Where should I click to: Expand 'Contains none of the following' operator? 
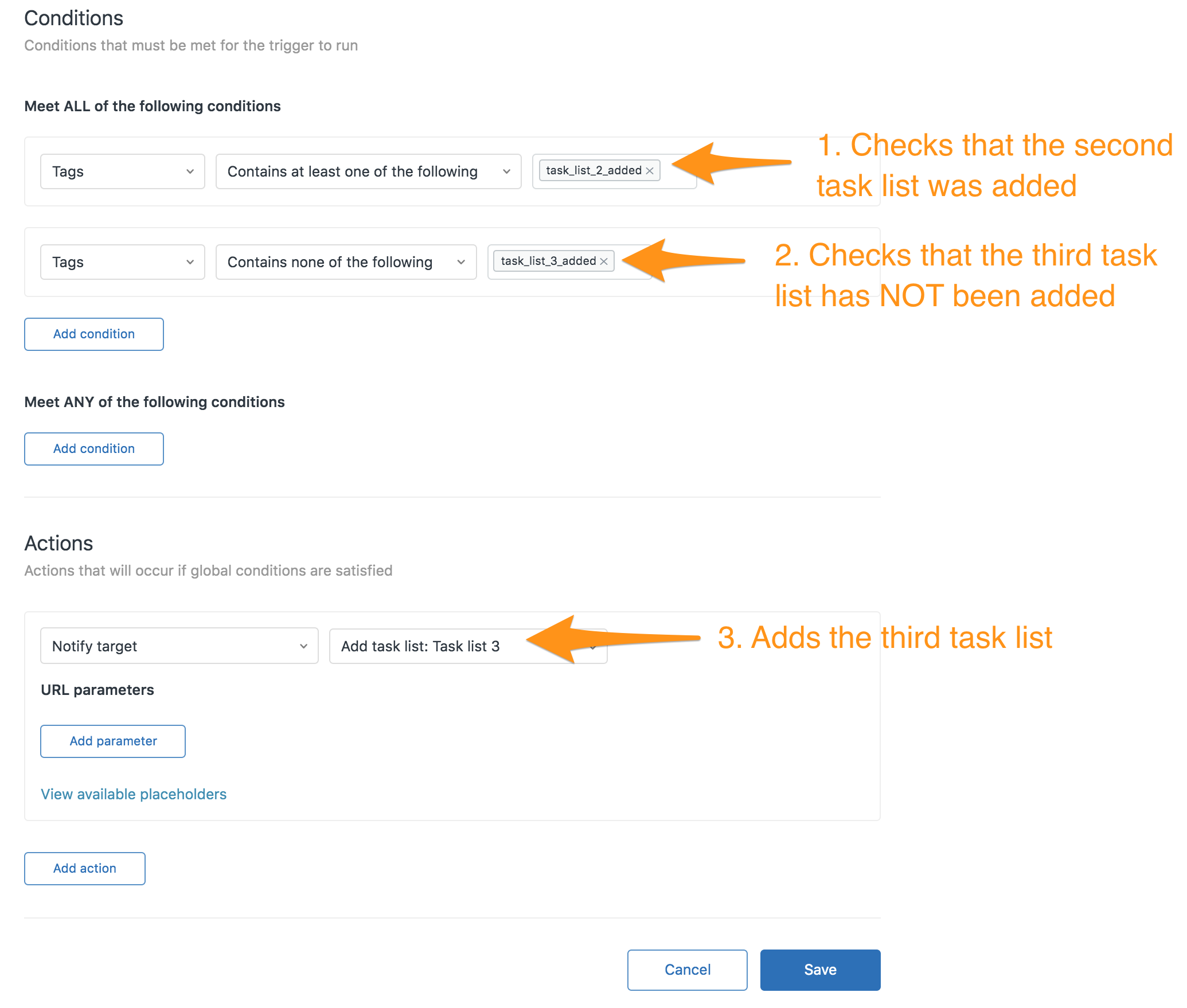[346, 262]
